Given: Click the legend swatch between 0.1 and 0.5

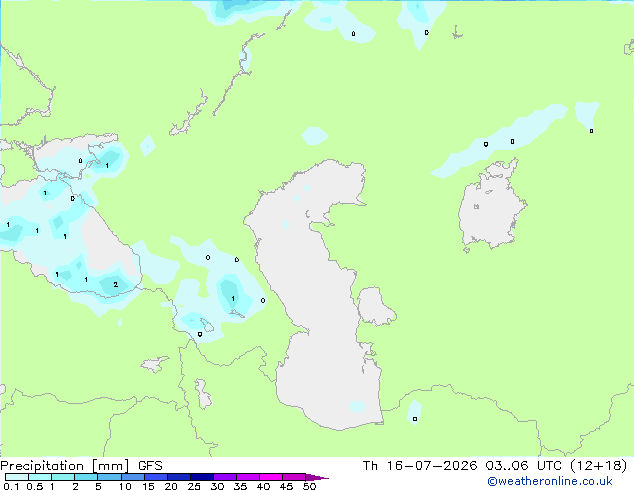Looking at the screenshot, I should click(x=17, y=477).
